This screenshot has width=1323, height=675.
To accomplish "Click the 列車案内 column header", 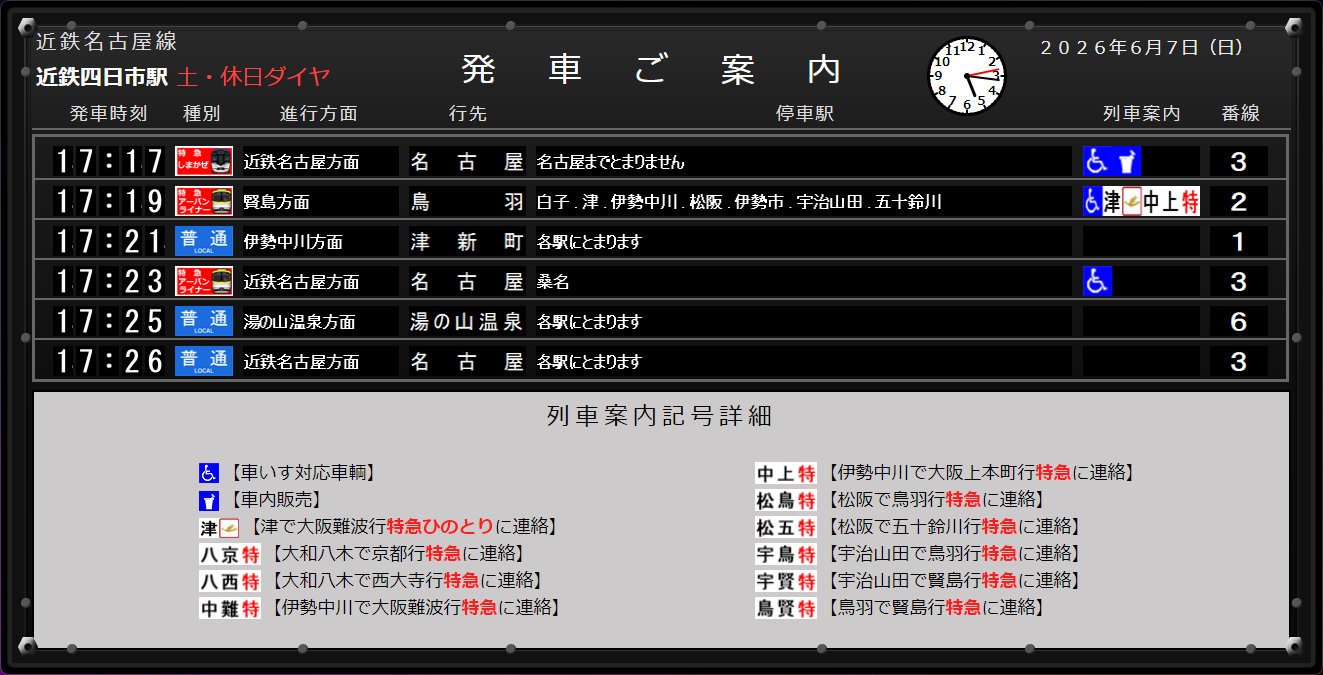I will (x=1141, y=114).
